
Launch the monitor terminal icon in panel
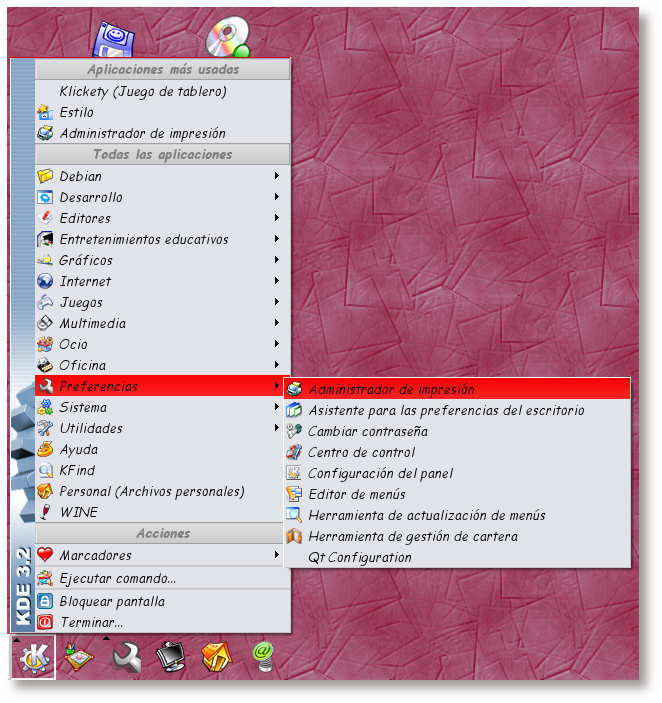point(171,658)
